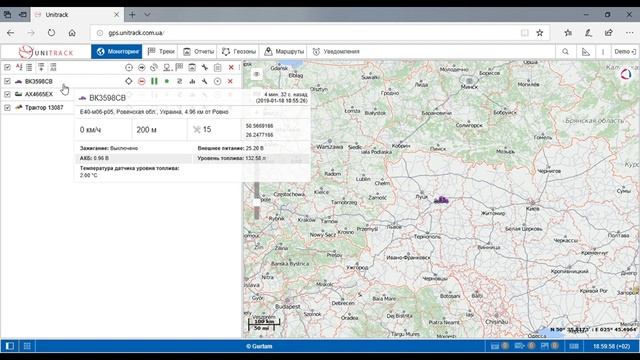Add page to favorites star

(540, 33)
